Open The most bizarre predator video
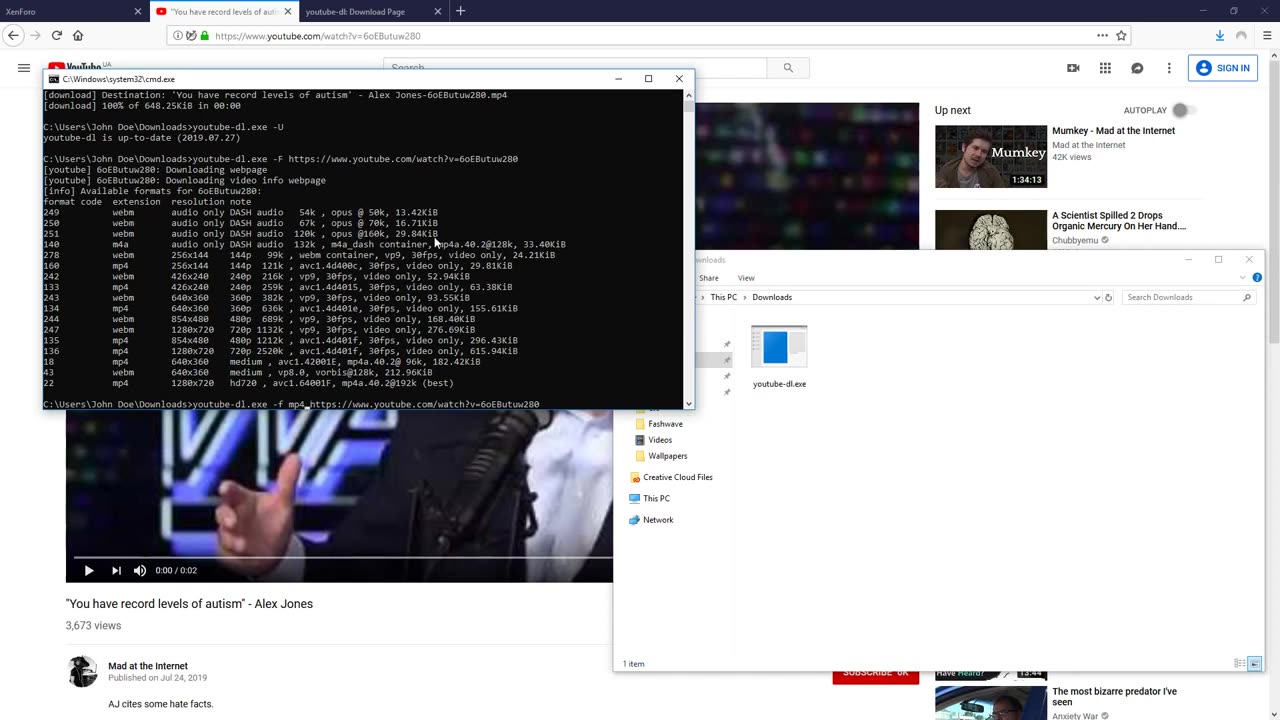The width and height of the screenshot is (1280, 720). pos(1114,697)
